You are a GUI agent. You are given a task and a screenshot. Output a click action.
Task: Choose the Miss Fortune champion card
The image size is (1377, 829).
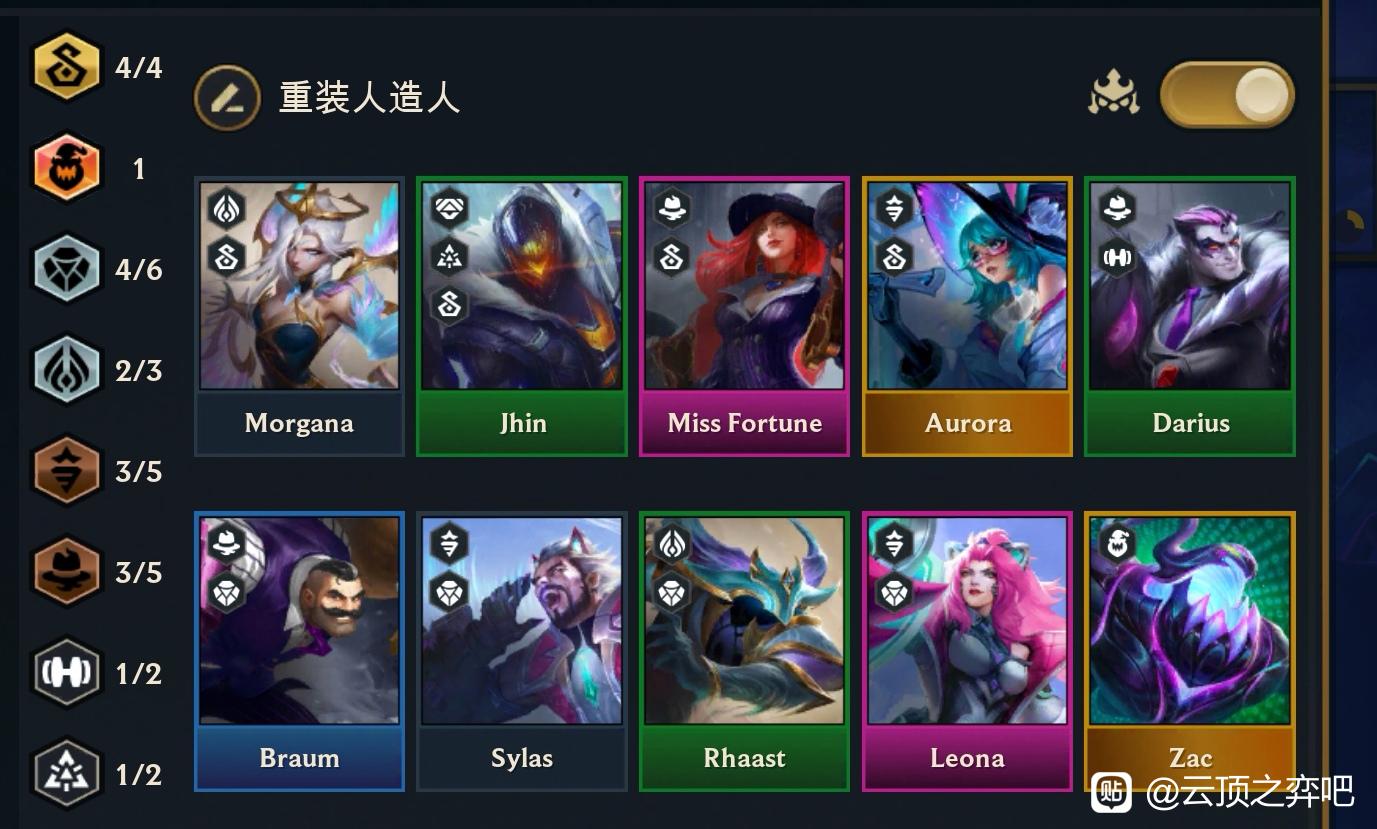pyautogui.click(x=744, y=316)
